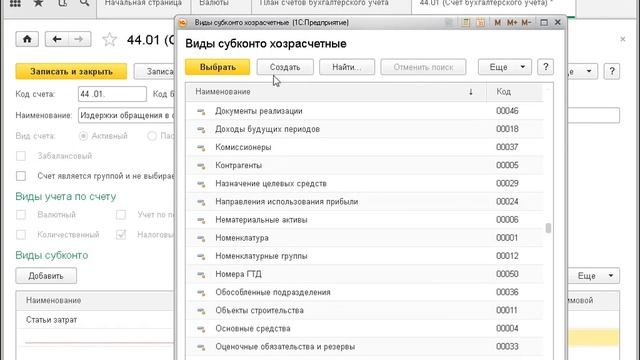Open the sections grid menu icon
Viewport: 640px width, 360px height.
pyautogui.click(x=16, y=3)
